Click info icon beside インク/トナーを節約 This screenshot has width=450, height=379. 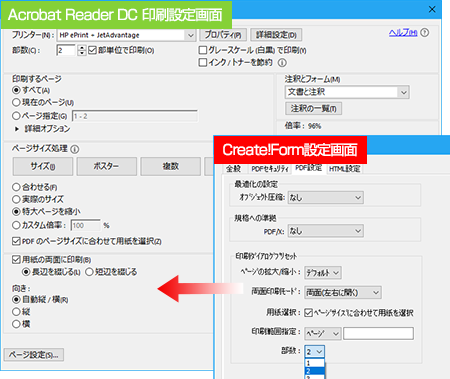282,63
